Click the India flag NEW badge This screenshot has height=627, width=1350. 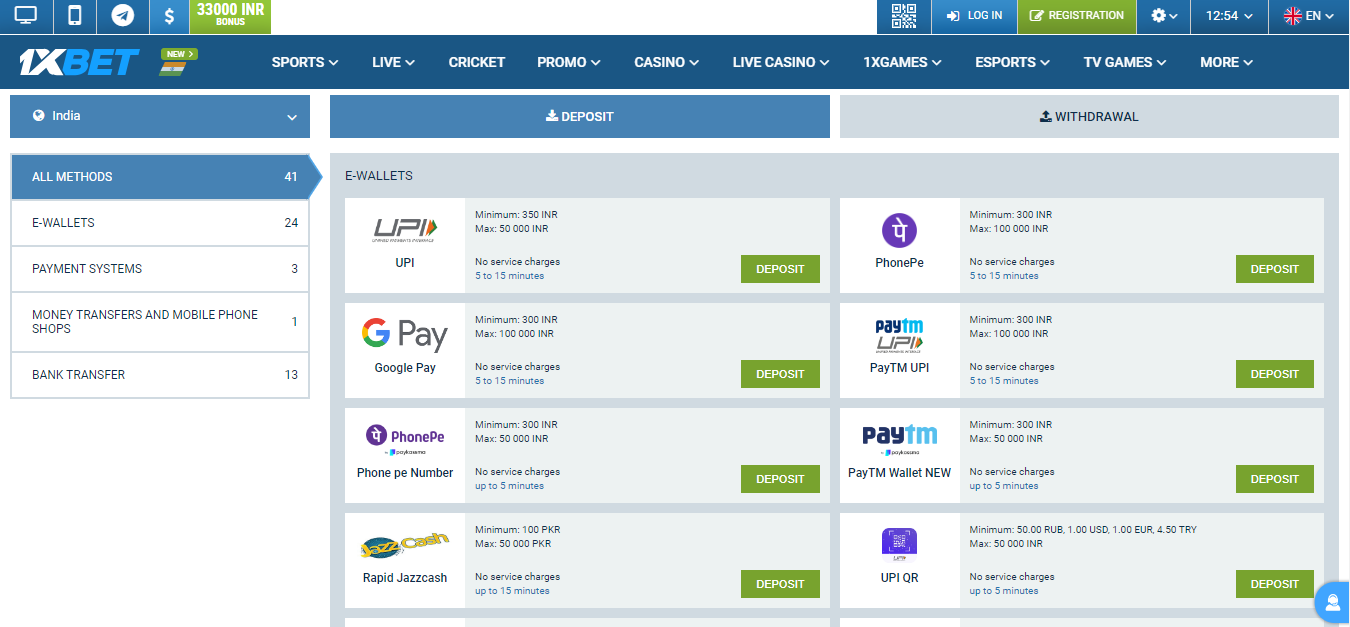[178, 62]
